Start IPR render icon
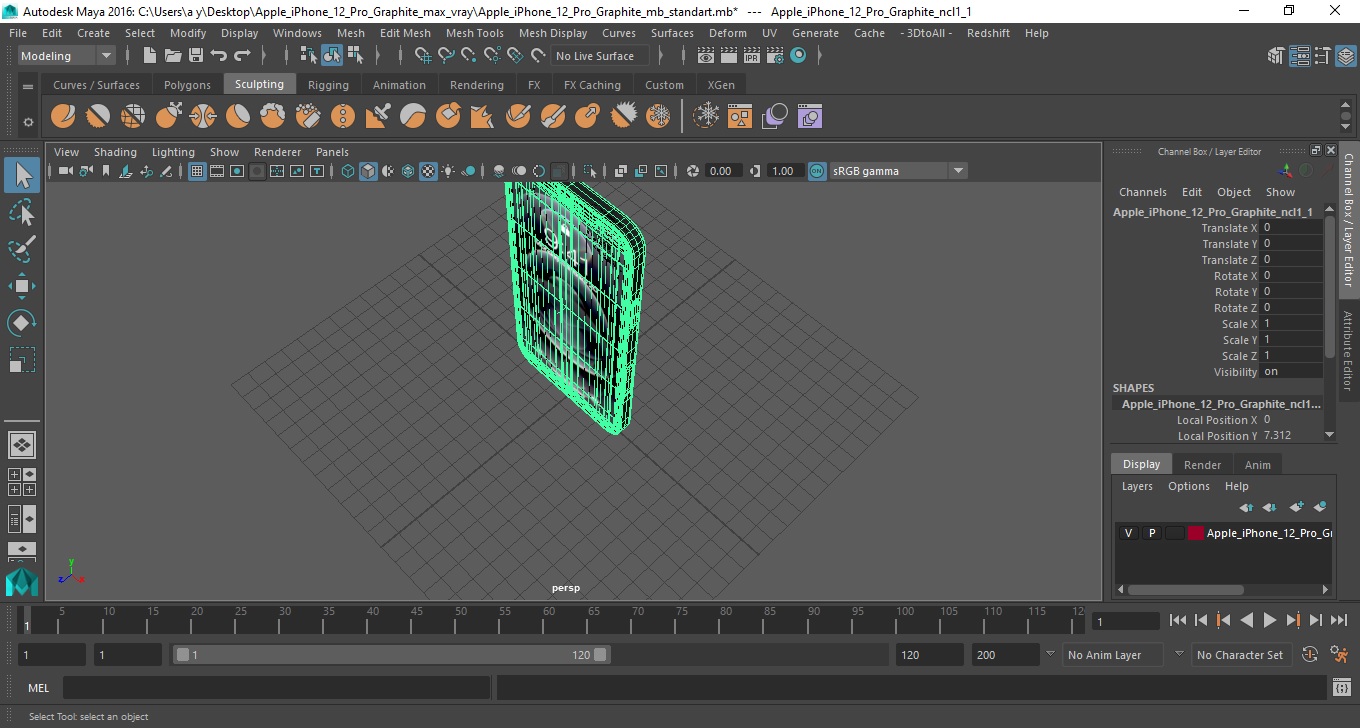The width and height of the screenshot is (1360, 728). tap(752, 56)
